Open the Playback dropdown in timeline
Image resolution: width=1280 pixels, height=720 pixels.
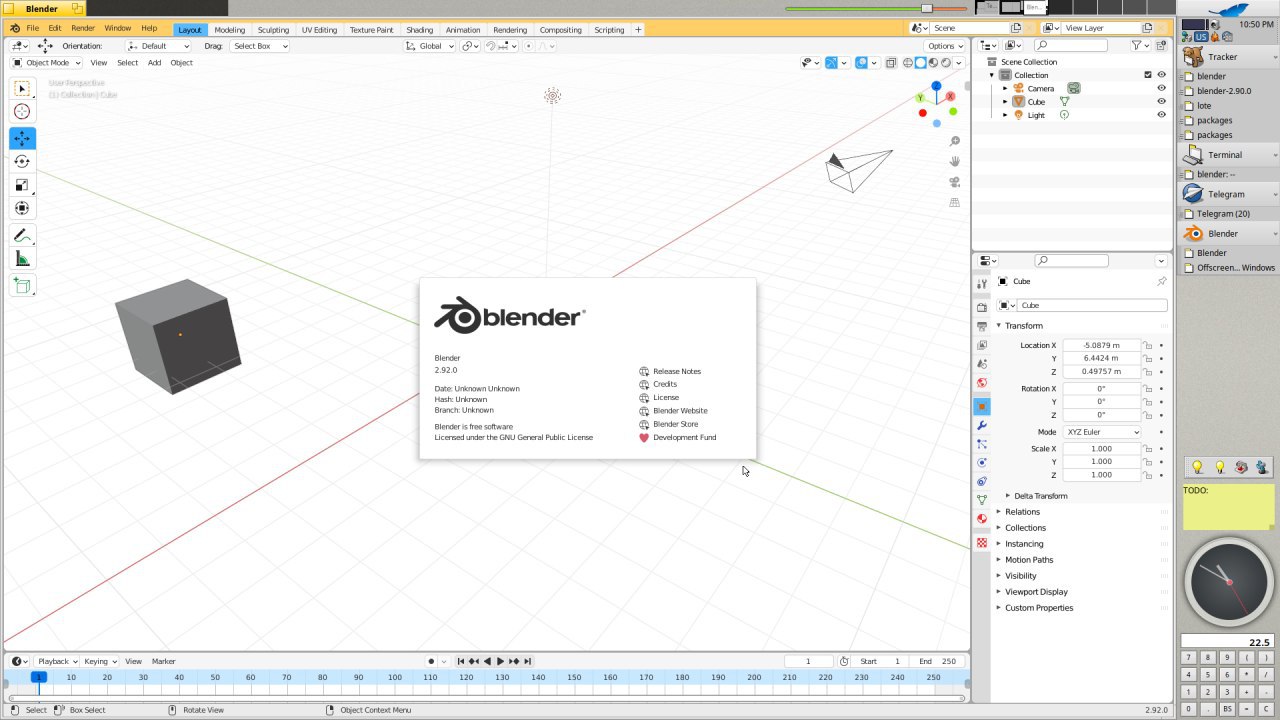(57, 661)
